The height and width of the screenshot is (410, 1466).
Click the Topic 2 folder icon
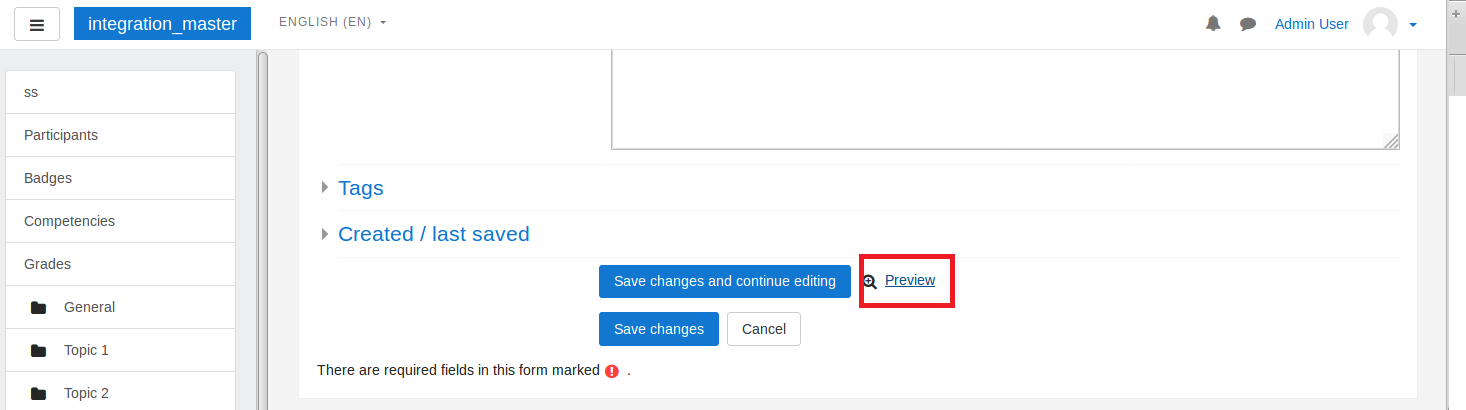39,394
